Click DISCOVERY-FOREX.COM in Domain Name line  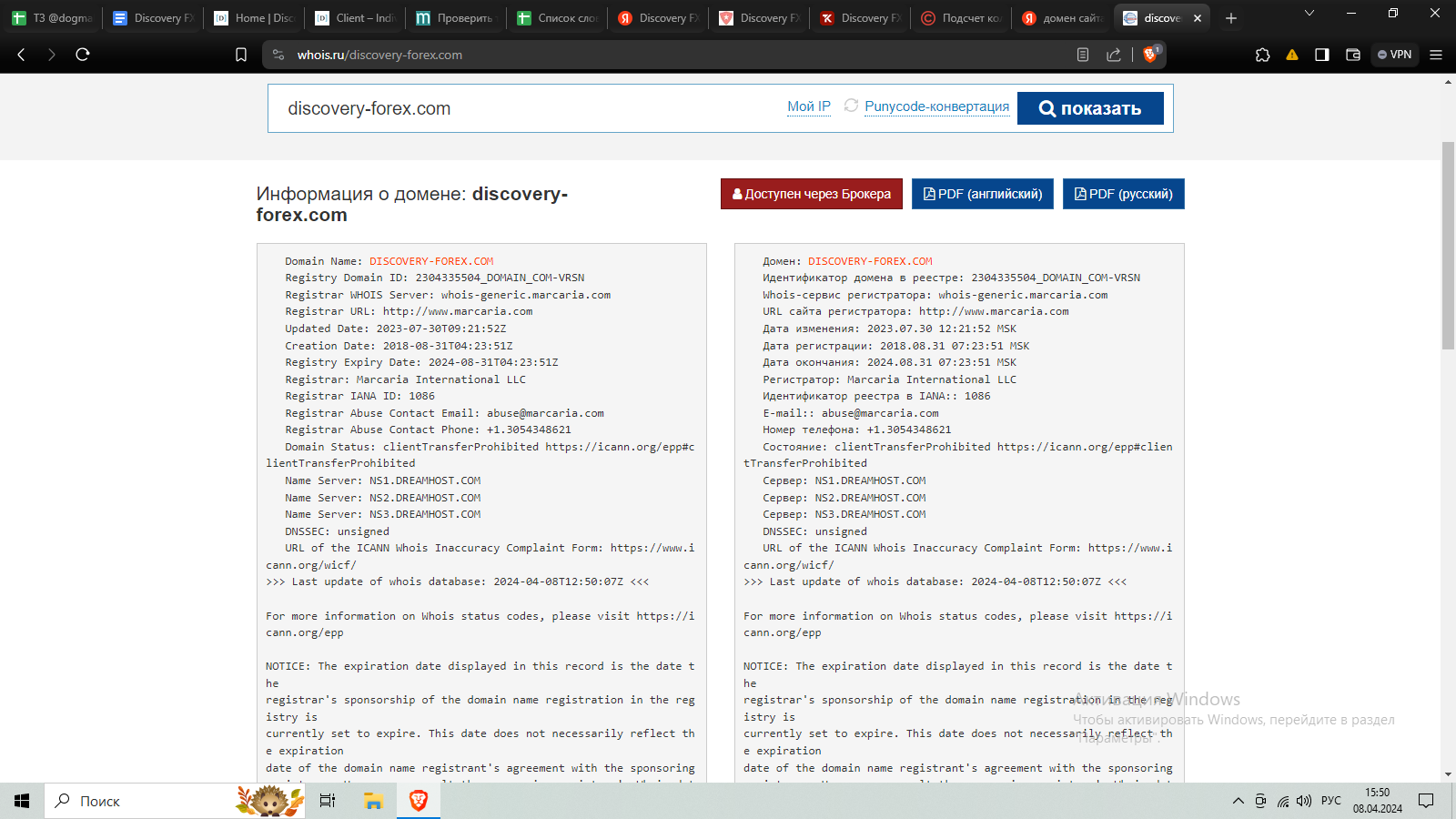(431, 261)
